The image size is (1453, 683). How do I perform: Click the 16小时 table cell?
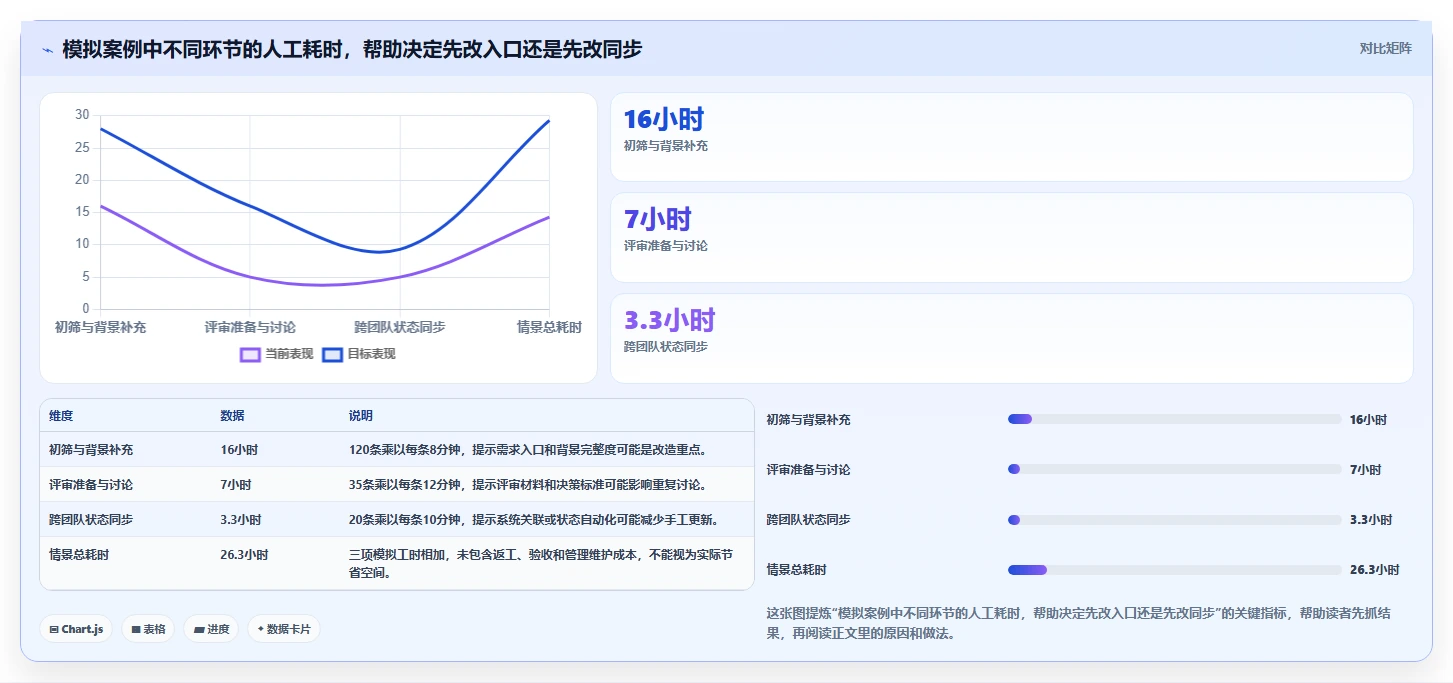(239, 450)
